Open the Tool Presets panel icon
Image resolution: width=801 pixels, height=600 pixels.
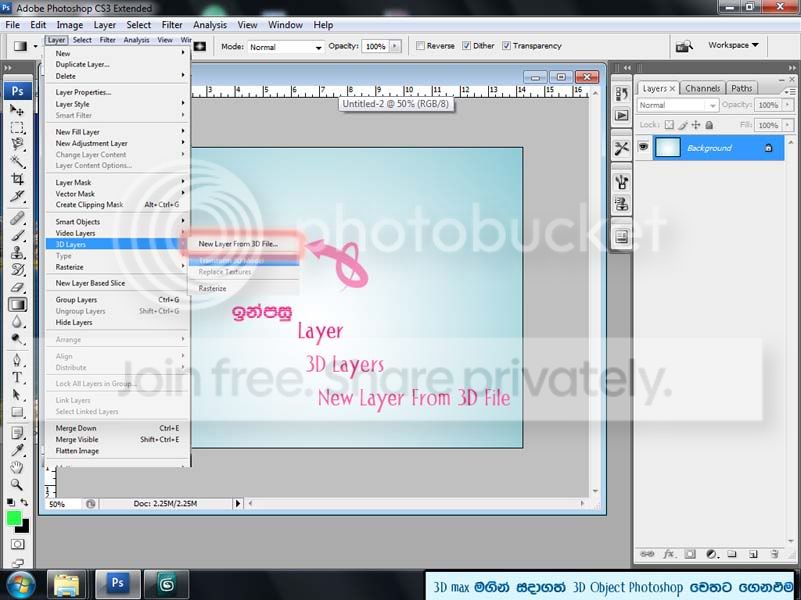pos(622,148)
